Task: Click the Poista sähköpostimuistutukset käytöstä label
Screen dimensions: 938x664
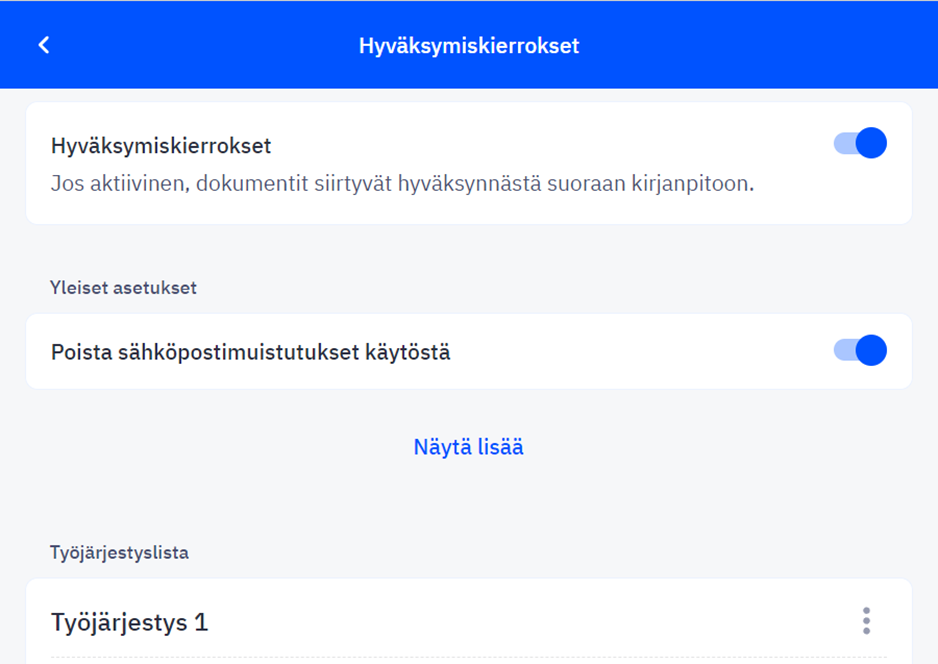Action: click(251, 352)
